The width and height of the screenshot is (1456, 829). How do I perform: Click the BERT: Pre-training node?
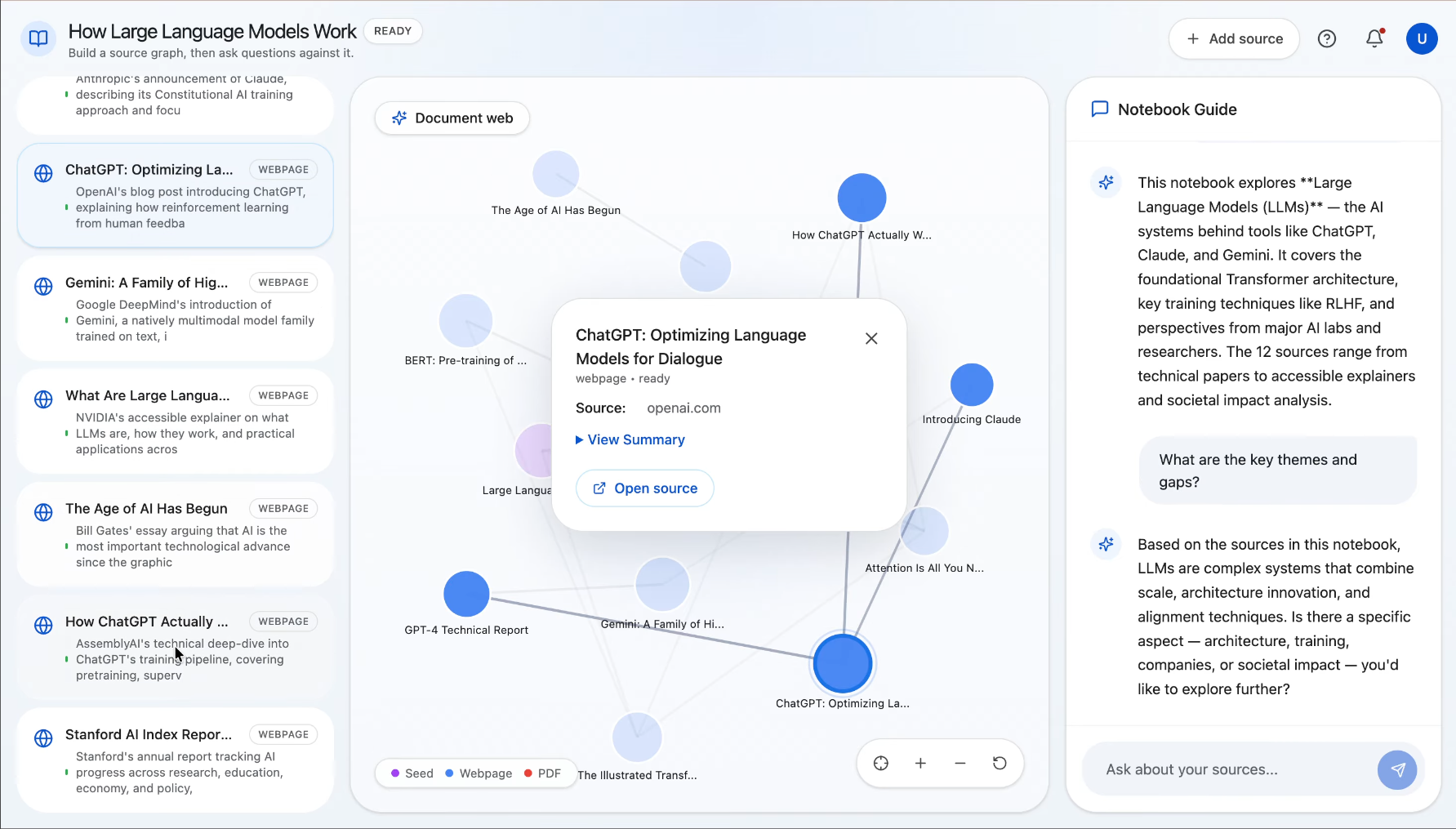click(465, 321)
